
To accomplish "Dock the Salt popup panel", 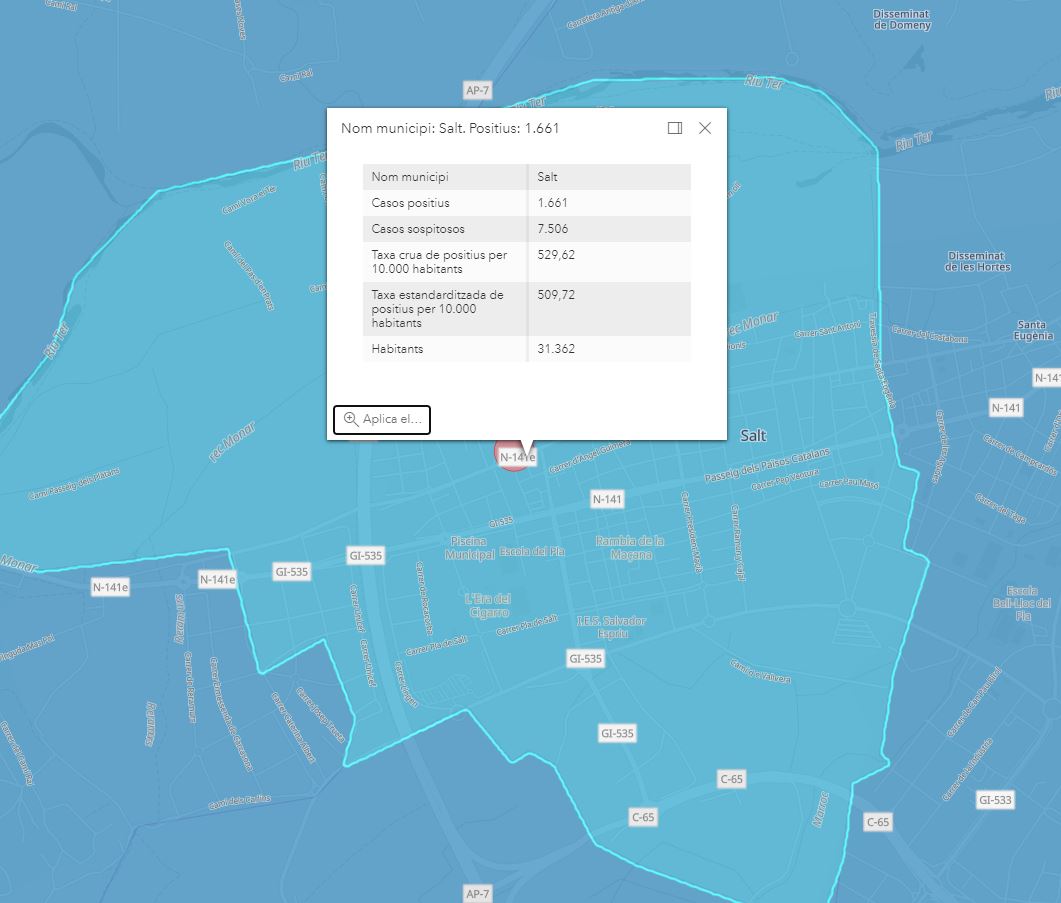I will click(x=675, y=128).
